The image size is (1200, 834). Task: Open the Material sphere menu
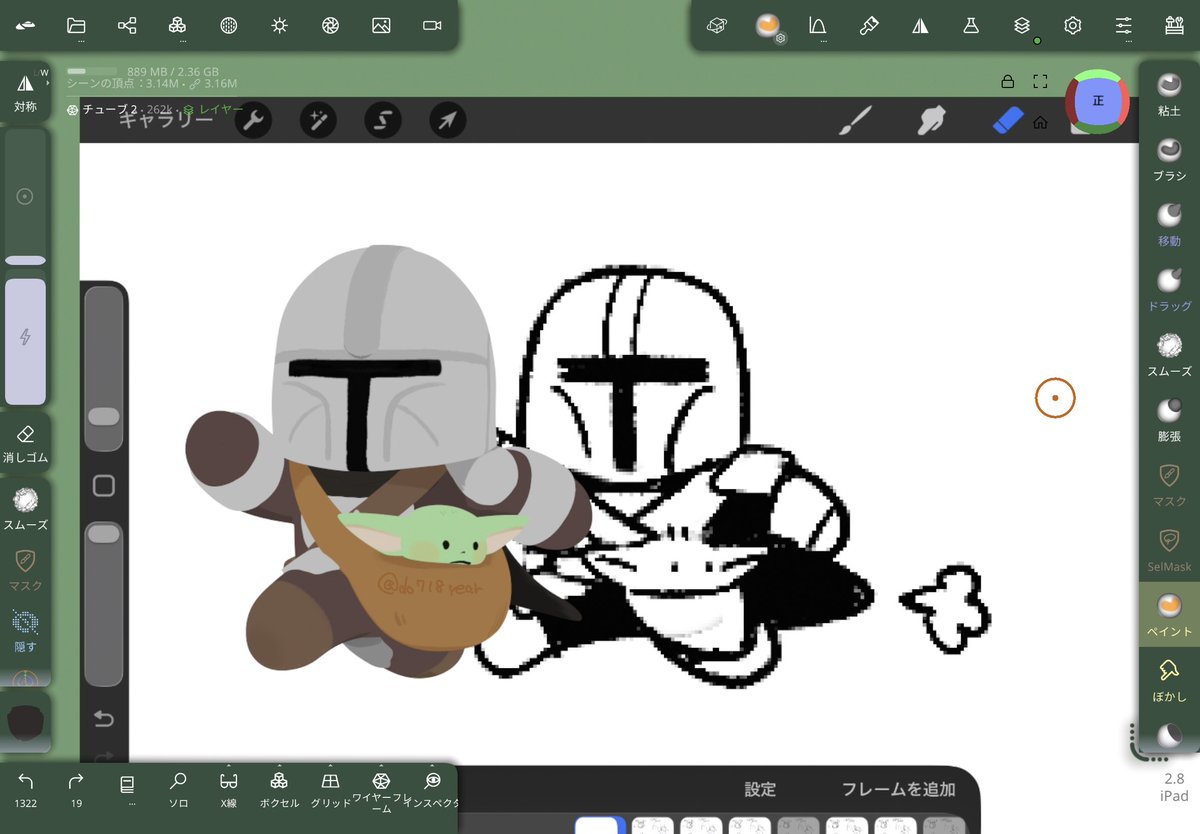[228, 26]
